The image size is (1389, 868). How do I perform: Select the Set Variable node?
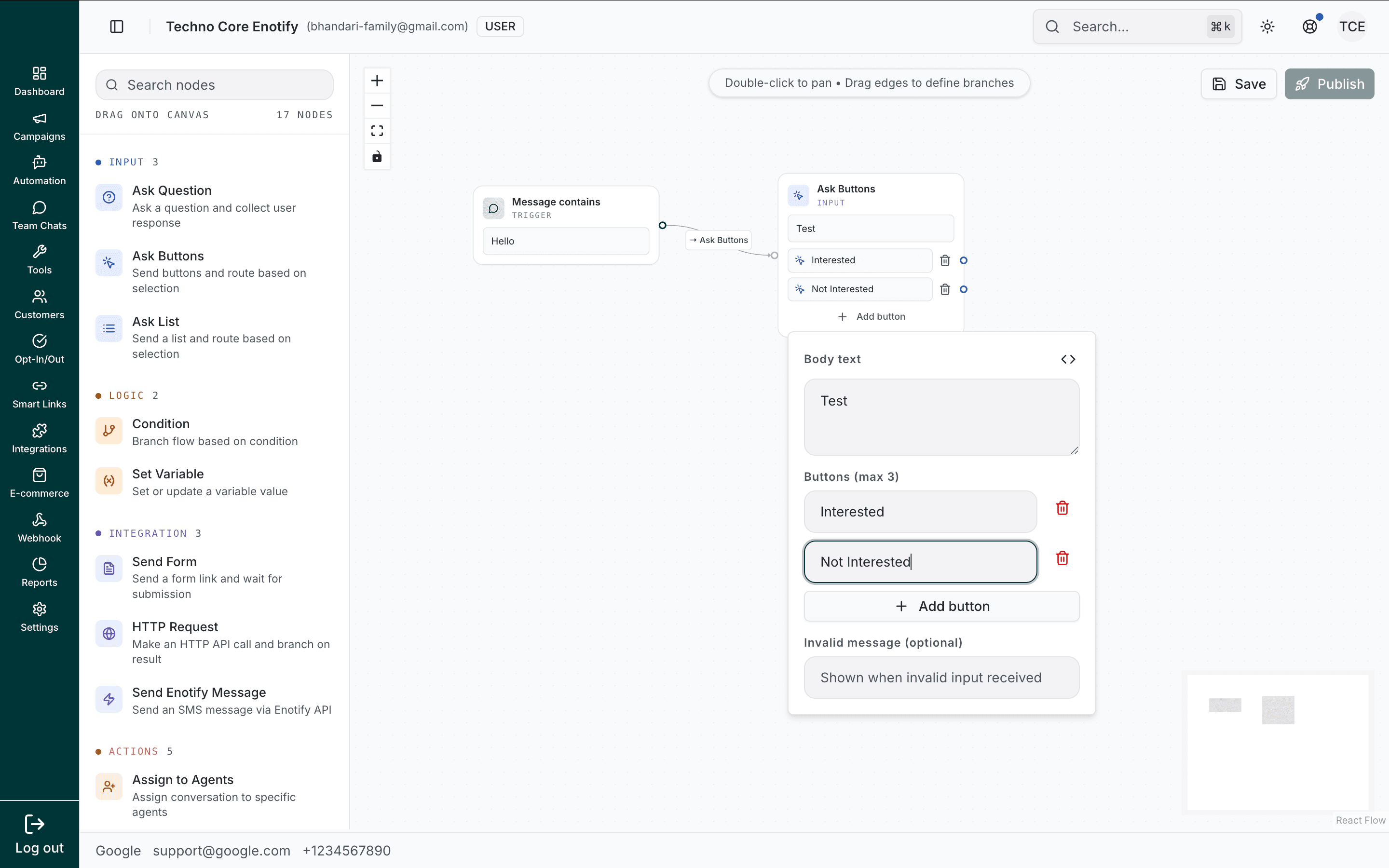[214, 482]
